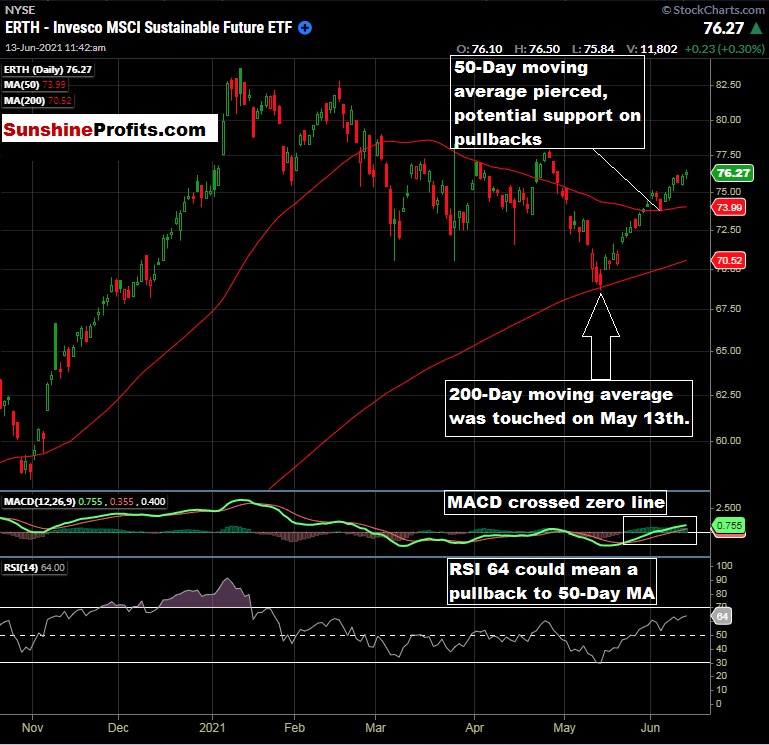Click the L: 75.84 low value
The width and height of the screenshot is (769, 745).
coord(592,49)
